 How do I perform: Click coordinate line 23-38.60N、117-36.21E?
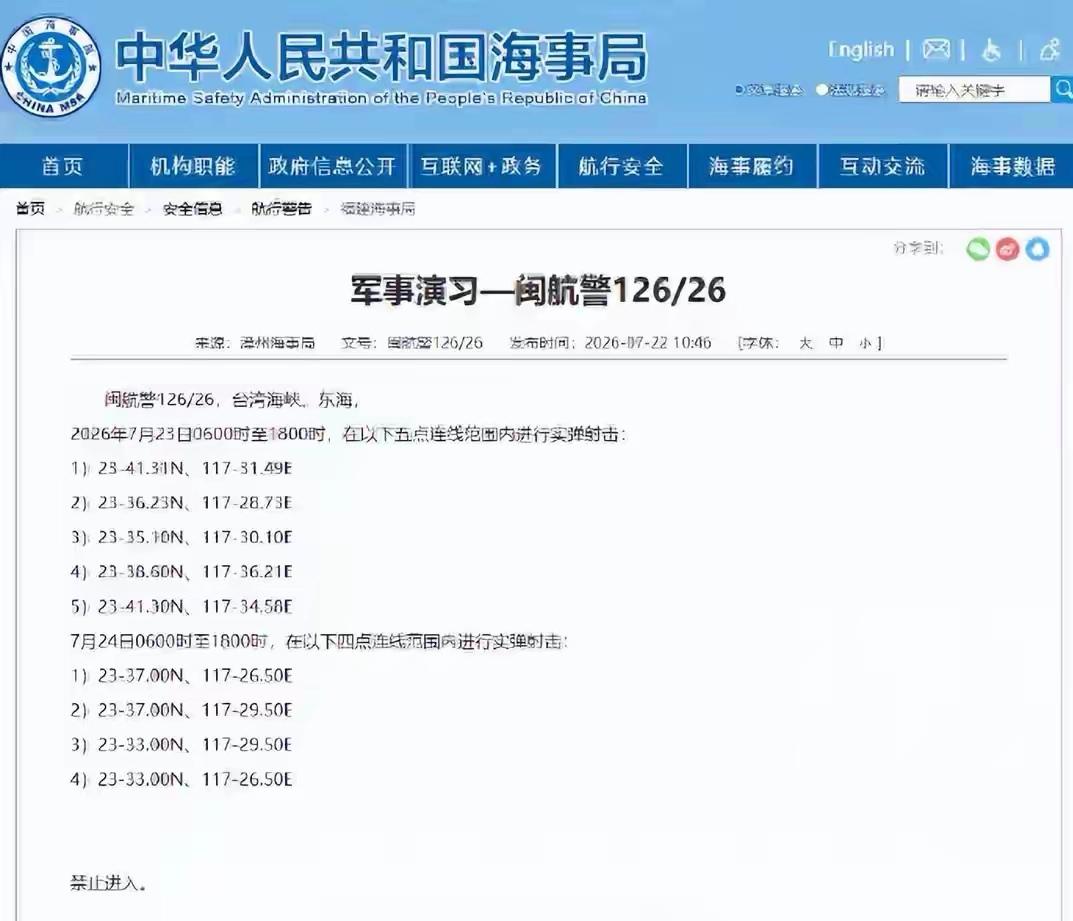pos(181,572)
